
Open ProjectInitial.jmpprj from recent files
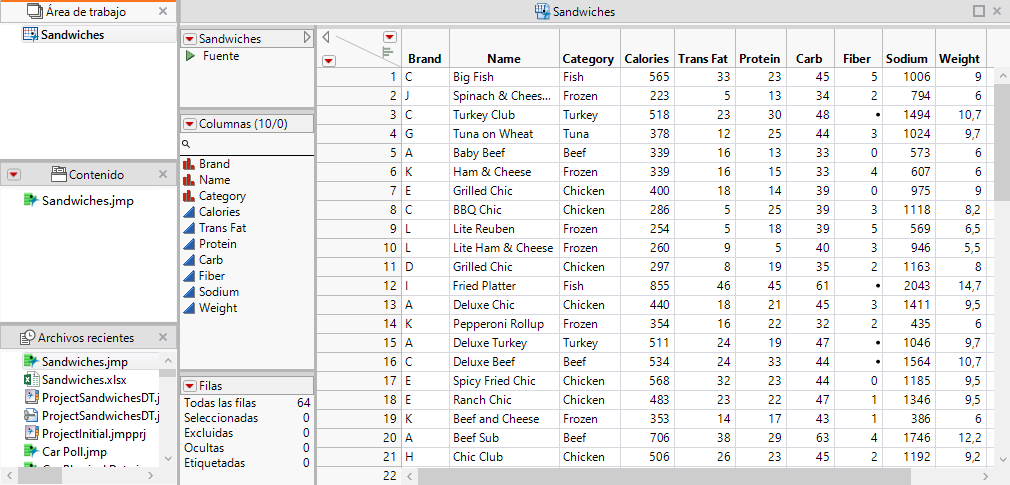pyautogui.click(x=94, y=433)
